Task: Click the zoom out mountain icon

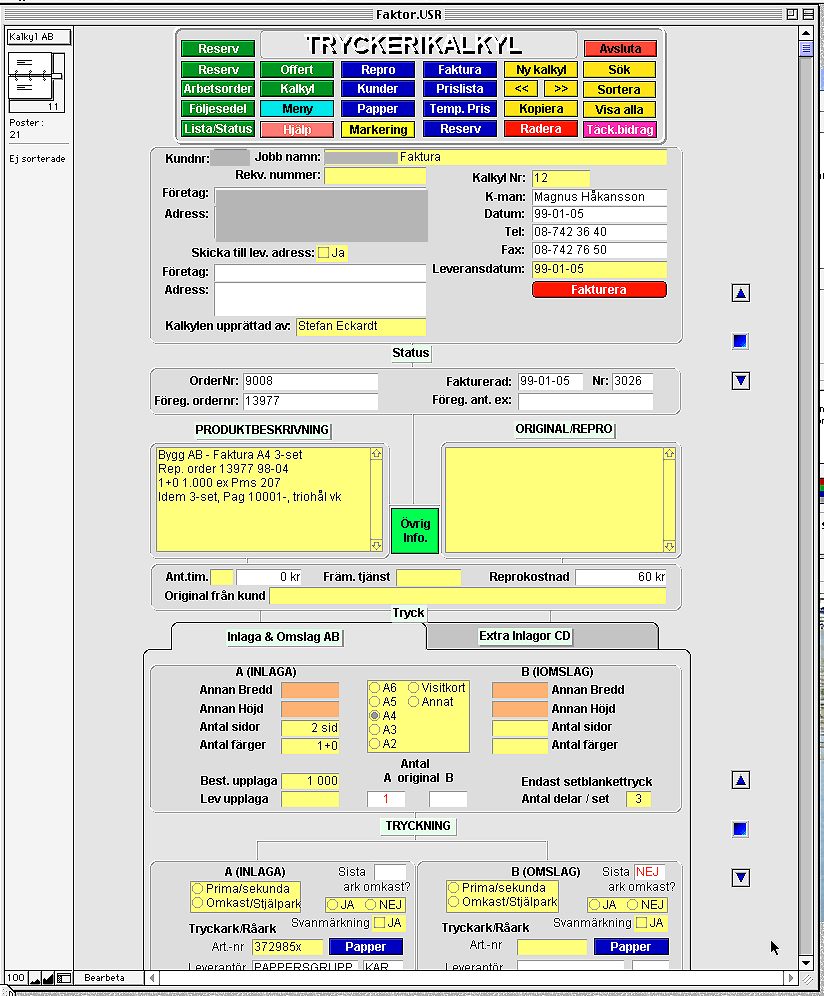Action: tap(34, 977)
